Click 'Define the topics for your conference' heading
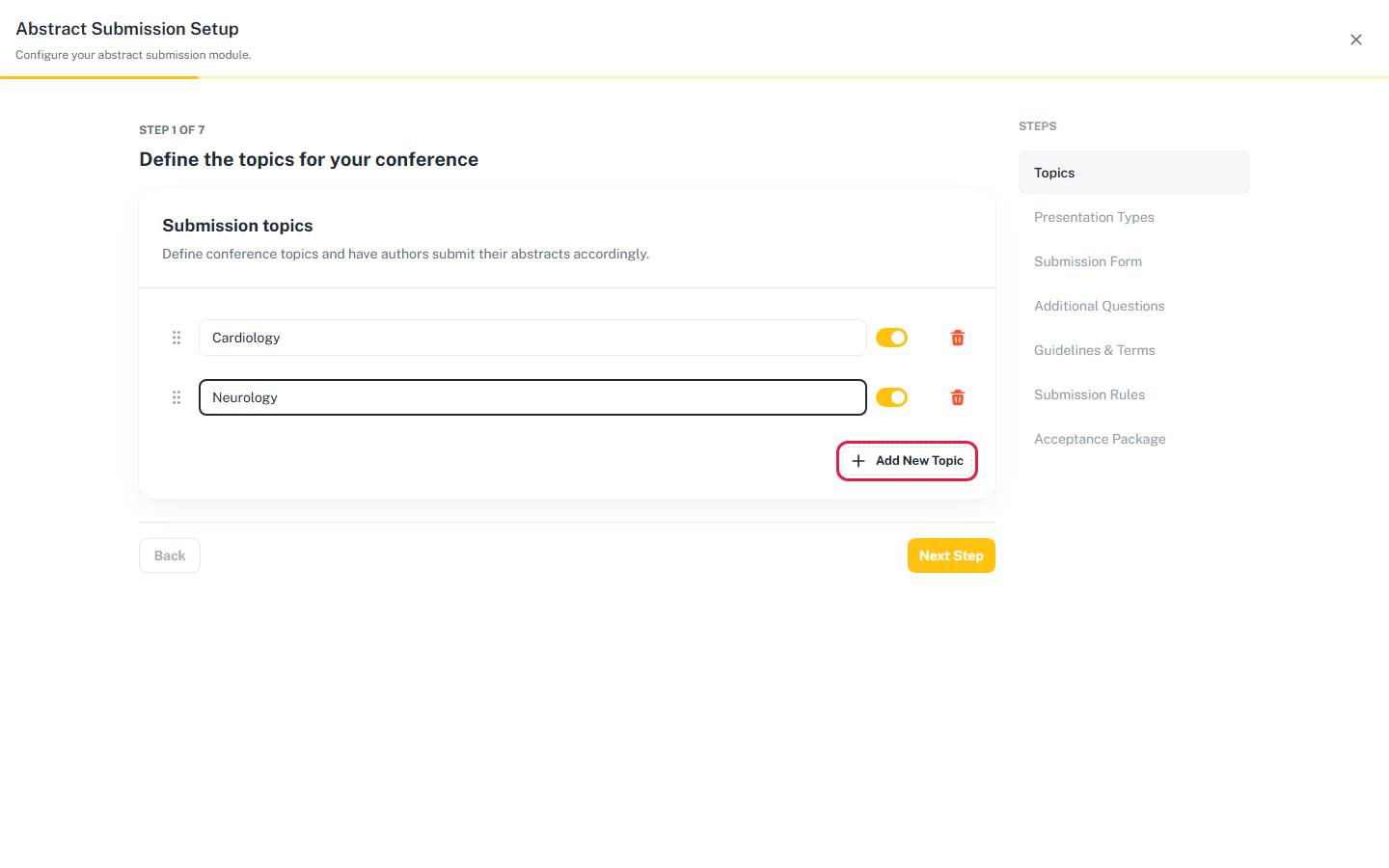The image size is (1389, 868). [x=309, y=159]
